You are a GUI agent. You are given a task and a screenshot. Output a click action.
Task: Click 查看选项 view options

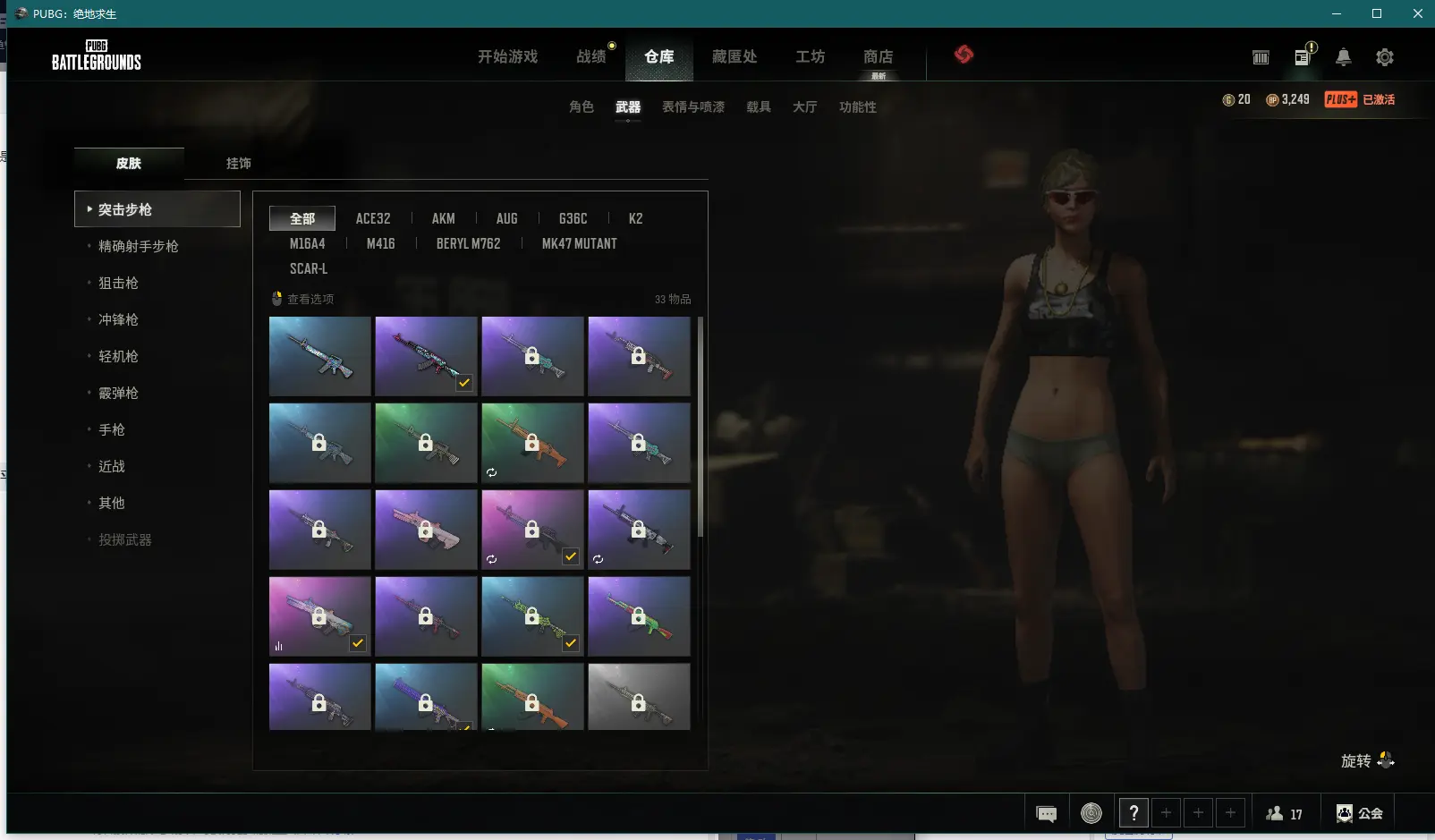pyautogui.click(x=302, y=299)
